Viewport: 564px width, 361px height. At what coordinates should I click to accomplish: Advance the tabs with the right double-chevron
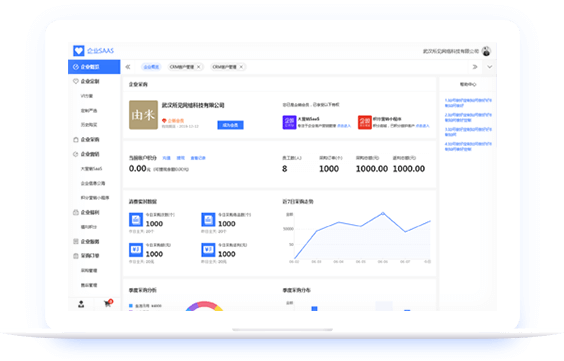(x=475, y=67)
